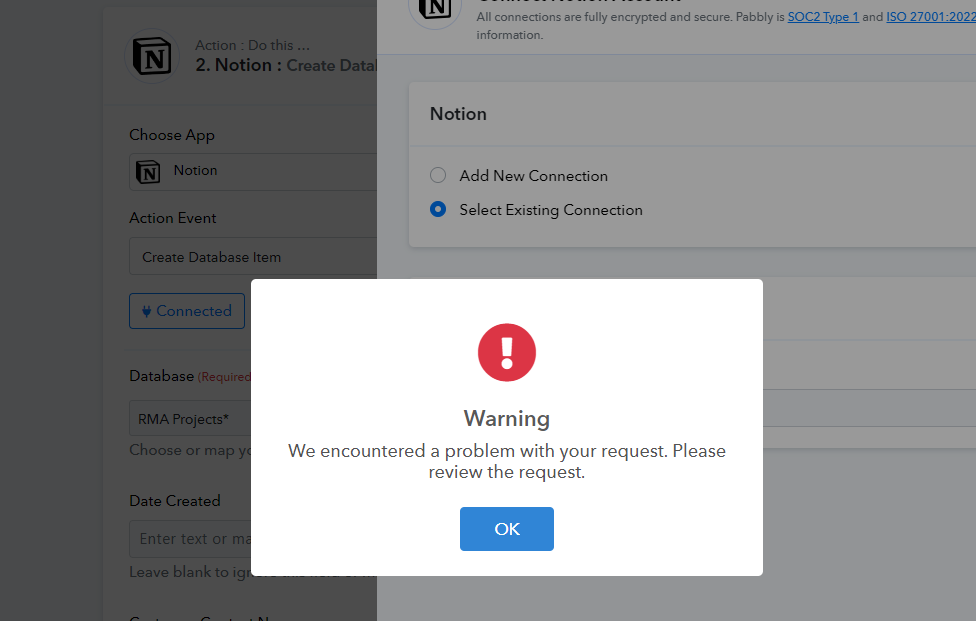Click the red warning exclamation icon
Screen dimensions: 976x621
(507, 352)
